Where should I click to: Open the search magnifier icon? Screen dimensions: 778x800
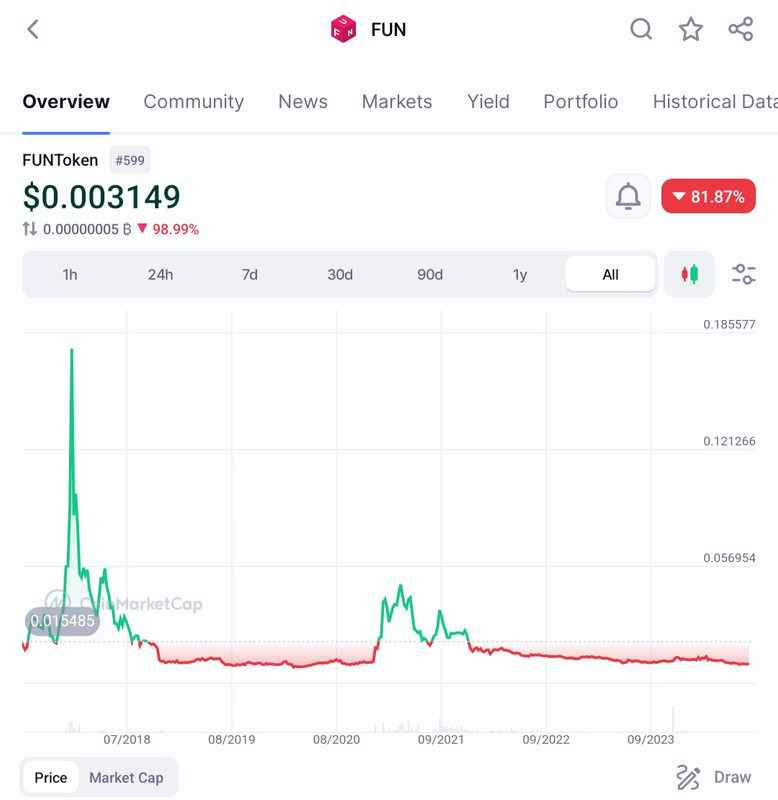(641, 29)
